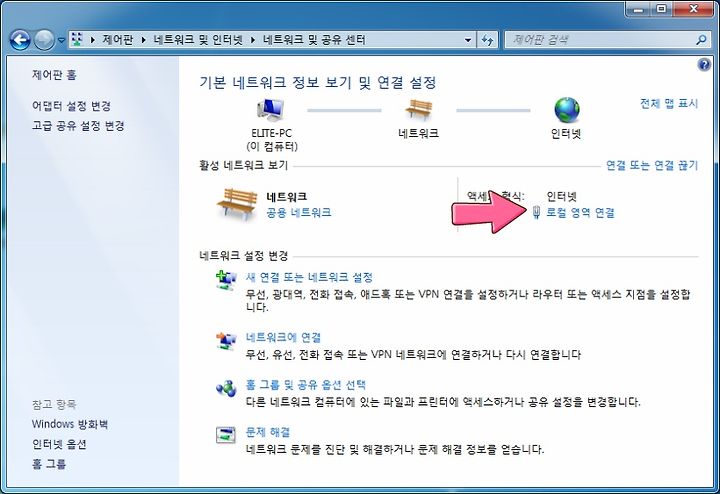The image size is (720, 494).
Task: Open Windows 방화벽 in sidebar
Action: (x=70, y=424)
